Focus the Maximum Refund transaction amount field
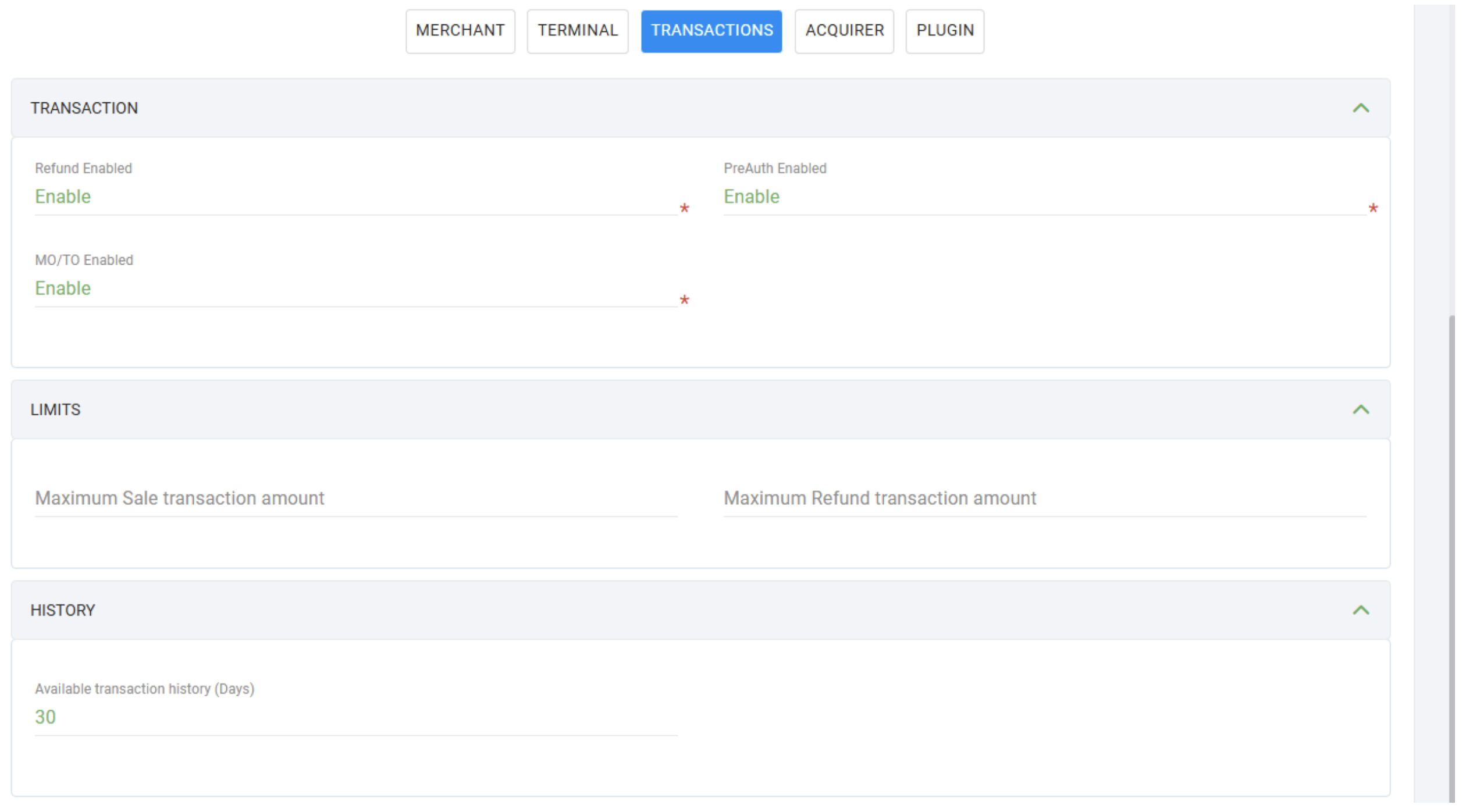The image size is (1466, 812). (1044, 498)
